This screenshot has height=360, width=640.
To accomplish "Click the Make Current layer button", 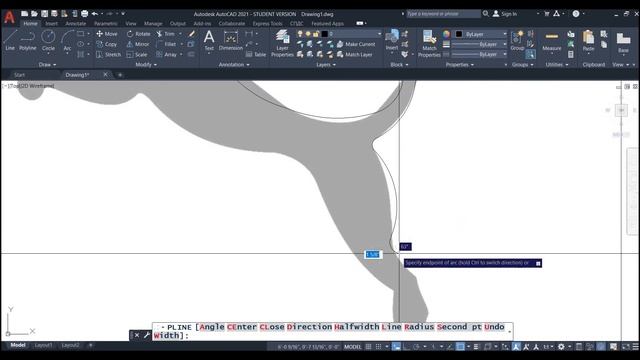I will (356, 44).
